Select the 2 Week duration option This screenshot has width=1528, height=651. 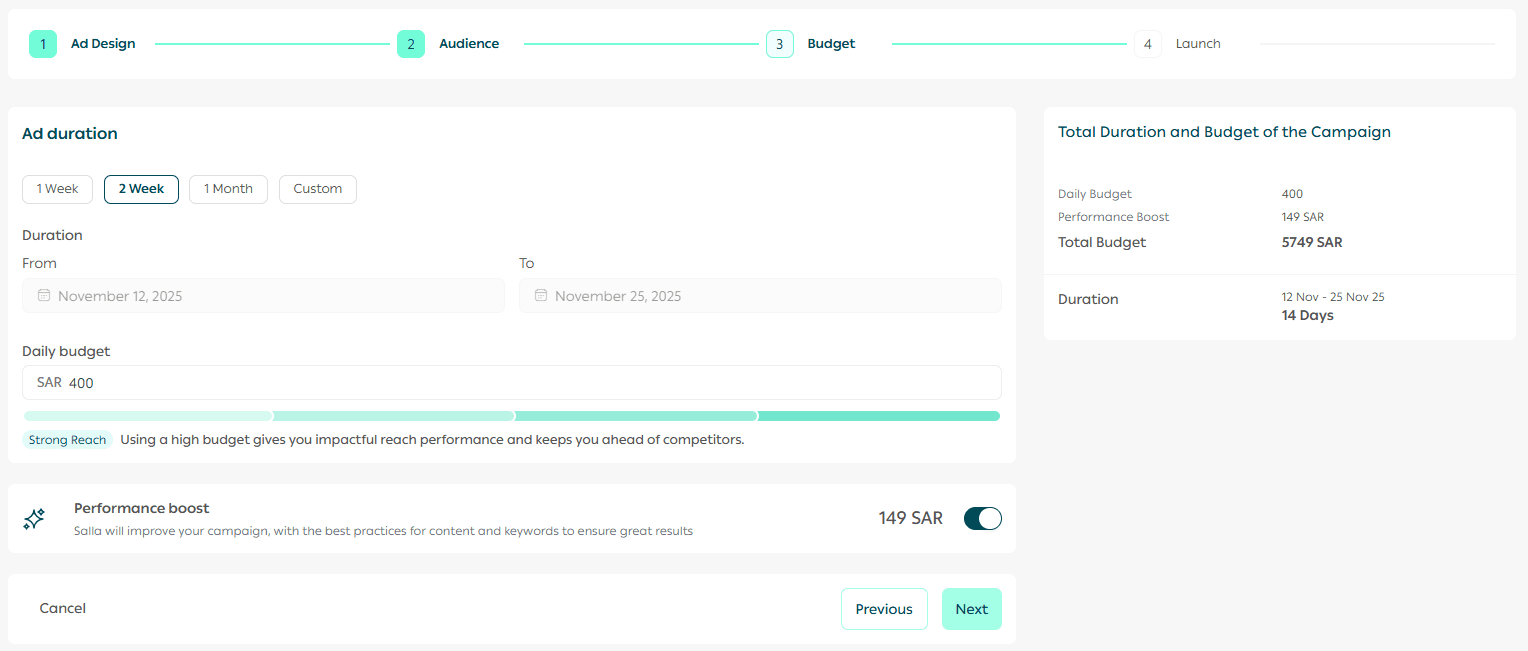pos(141,189)
